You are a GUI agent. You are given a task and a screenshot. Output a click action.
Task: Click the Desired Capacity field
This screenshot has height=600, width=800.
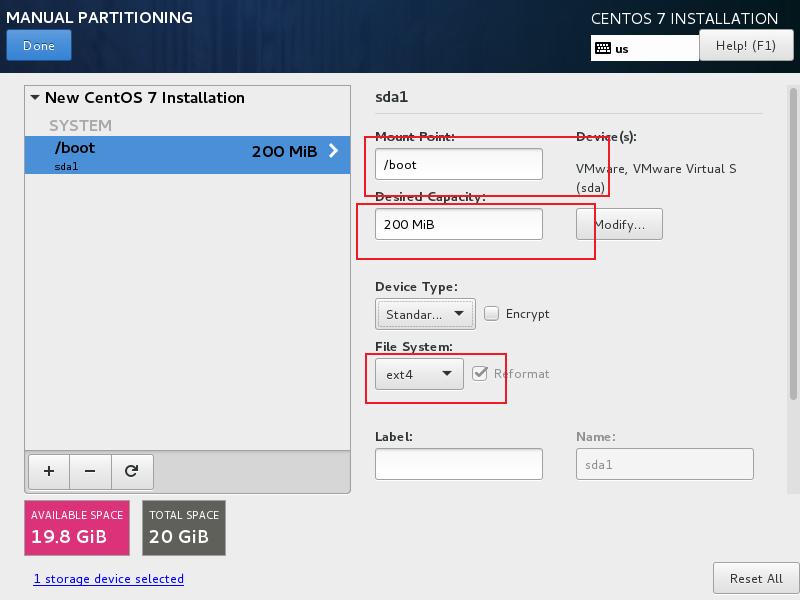pos(458,225)
